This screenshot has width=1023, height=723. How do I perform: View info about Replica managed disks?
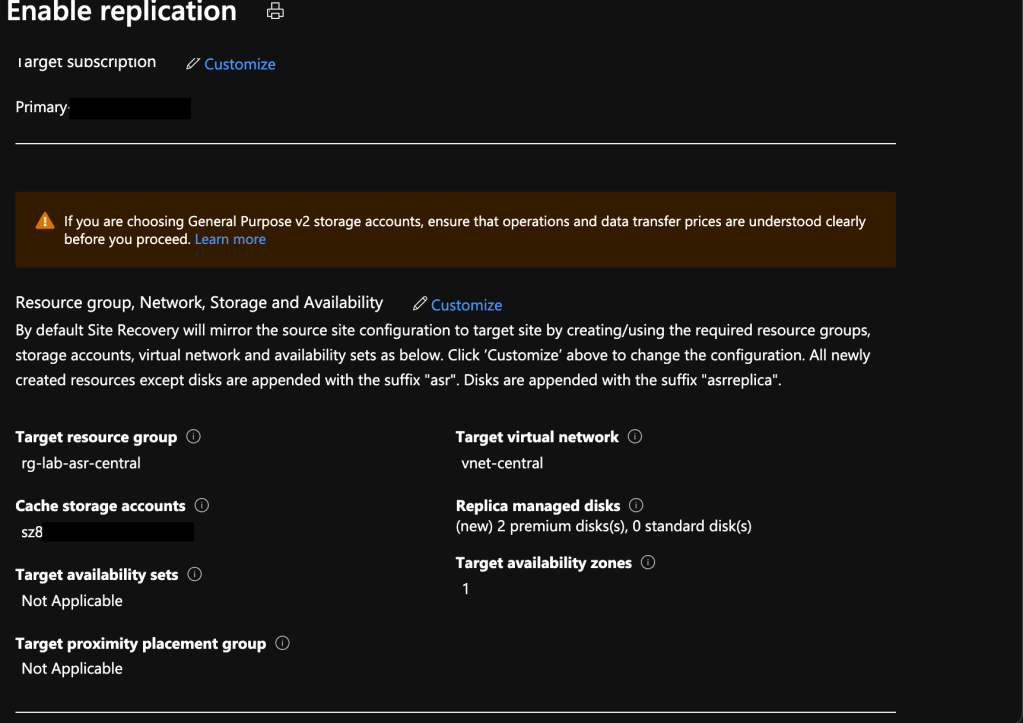tap(637, 506)
